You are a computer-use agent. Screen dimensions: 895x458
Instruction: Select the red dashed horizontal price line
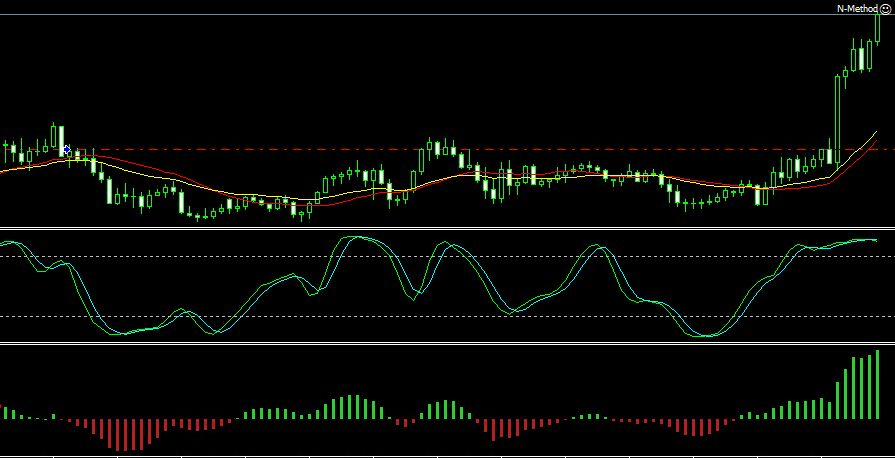point(448,150)
